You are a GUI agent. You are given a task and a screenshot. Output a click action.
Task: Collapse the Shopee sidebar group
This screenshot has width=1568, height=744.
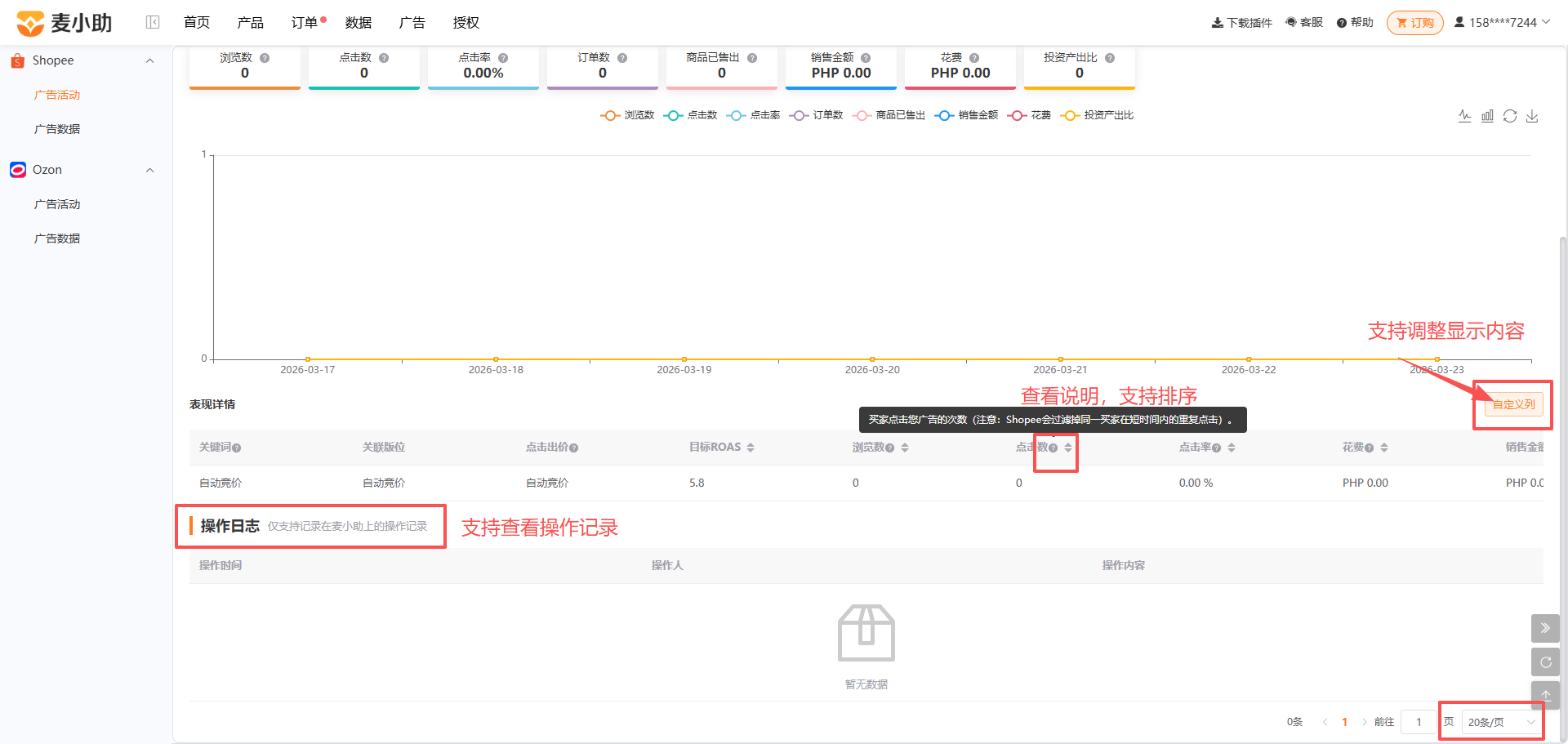coord(149,60)
